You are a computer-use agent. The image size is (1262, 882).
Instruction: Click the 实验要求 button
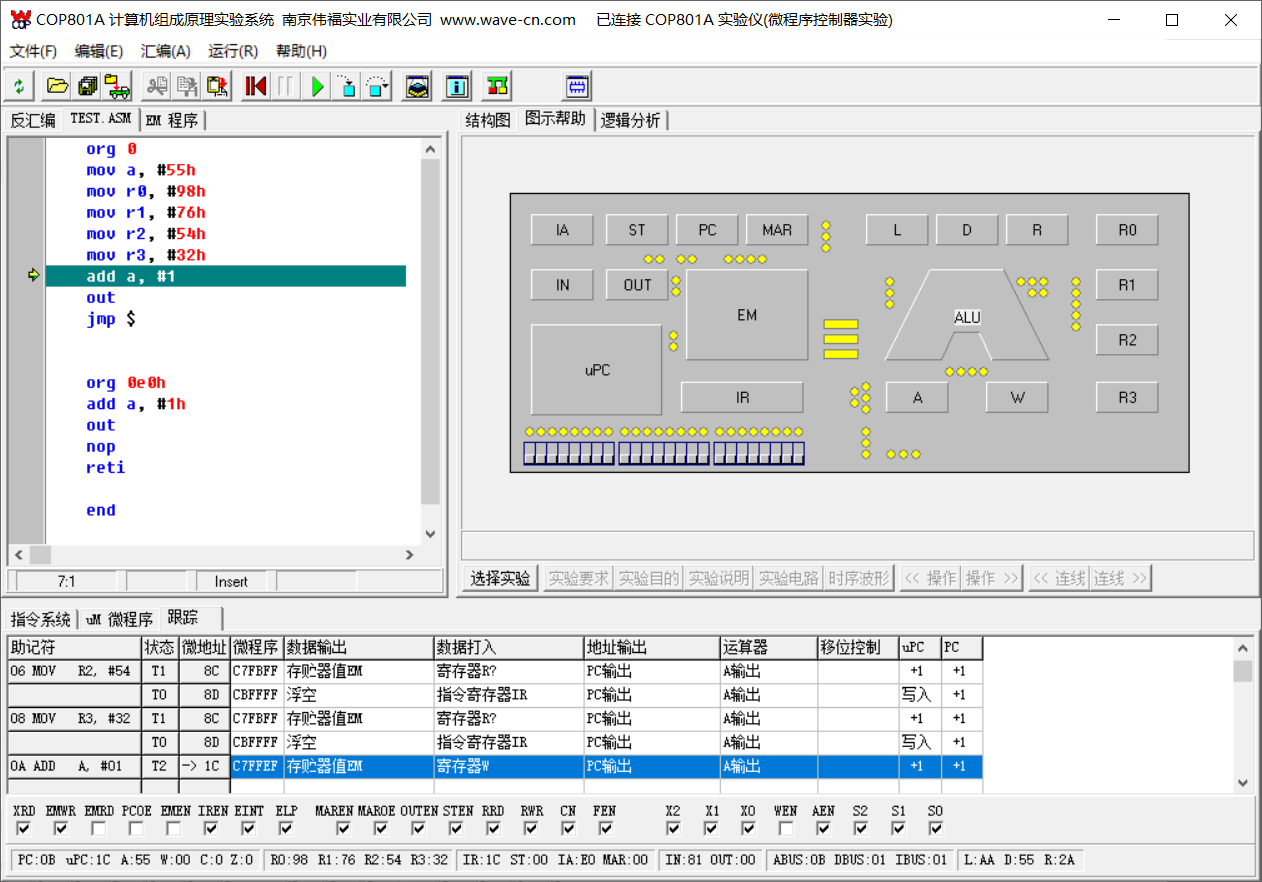click(x=579, y=578)
